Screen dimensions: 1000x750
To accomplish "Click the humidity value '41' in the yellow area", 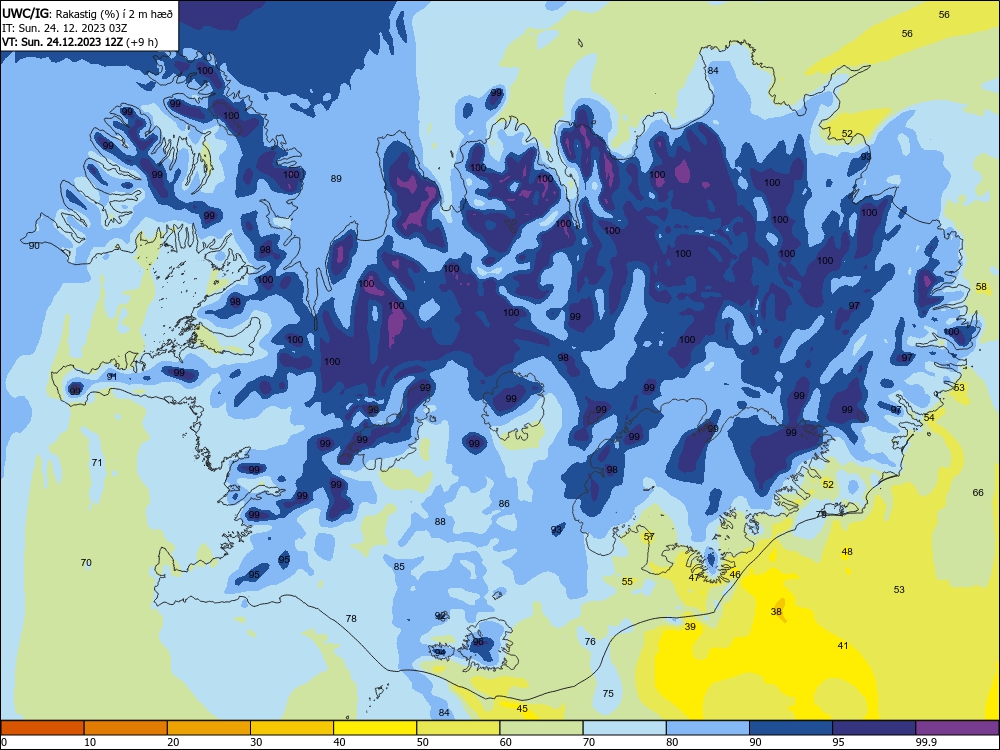I will (842, 645).
